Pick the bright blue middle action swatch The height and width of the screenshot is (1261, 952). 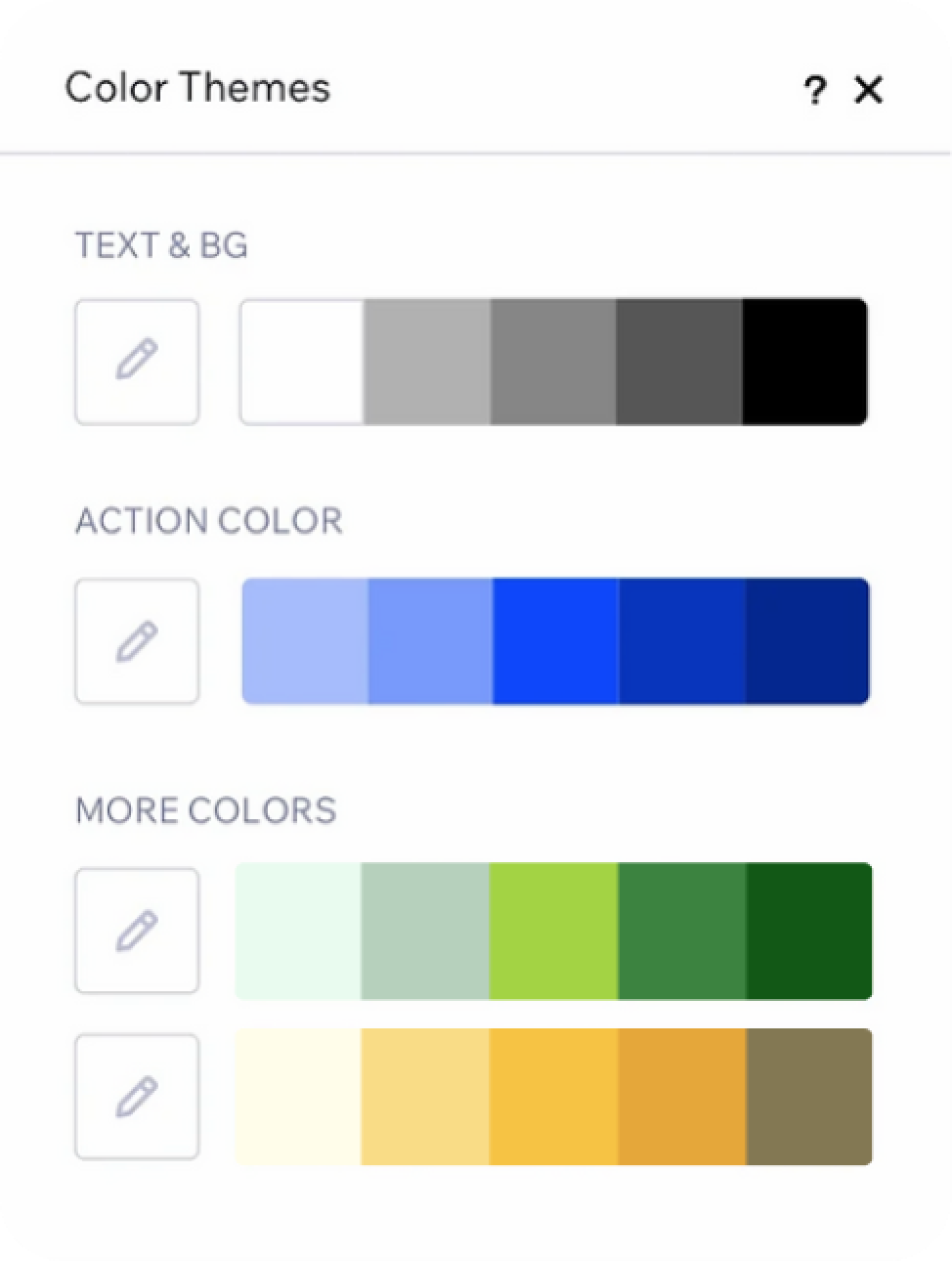pos(555,640)
